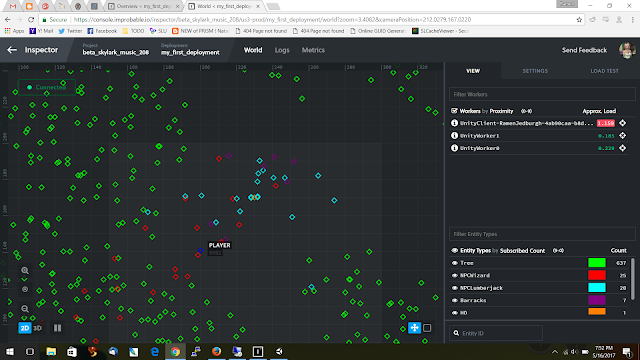Toggle the Workers by Proximity checkbox
Image resolution: width=640 pixels, height=360 pixels.
click(x=454, y=111)
